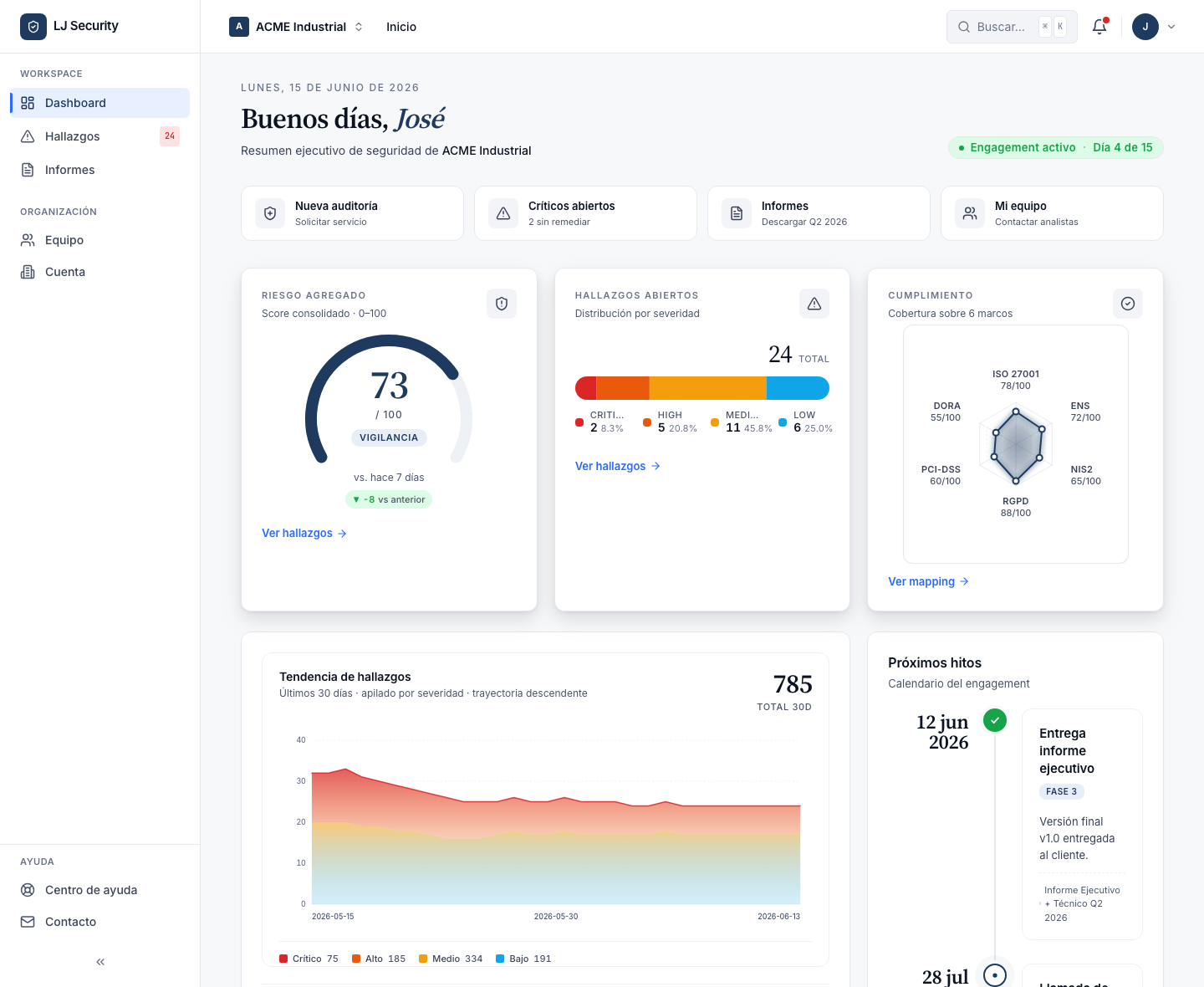Collapse the sidebar with the double chevron

point(100,962)
